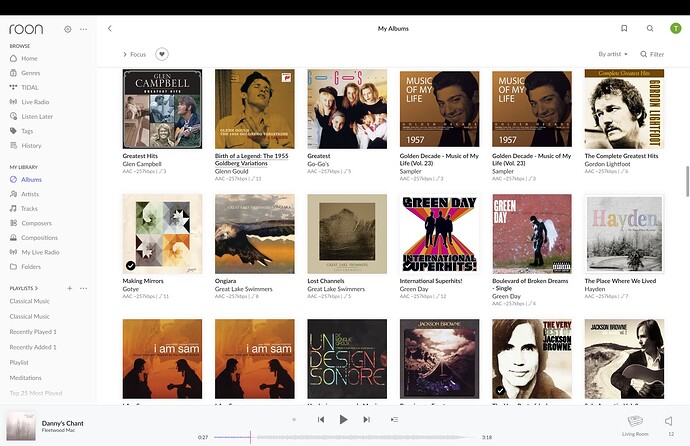Open the Undesign Sonore album cover
Viewport: 690px width, 446px height.
click(347, 359)
